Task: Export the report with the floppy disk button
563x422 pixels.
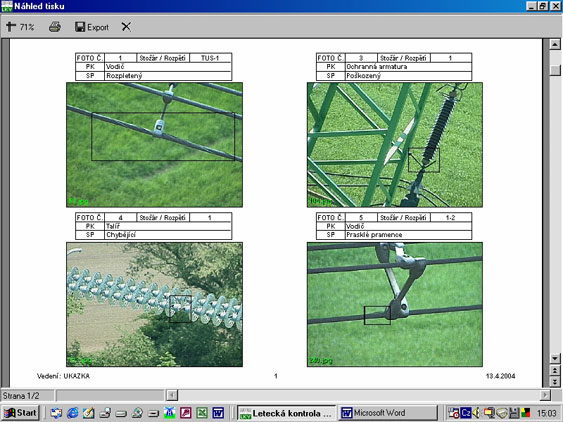Action: coord(92,27)
